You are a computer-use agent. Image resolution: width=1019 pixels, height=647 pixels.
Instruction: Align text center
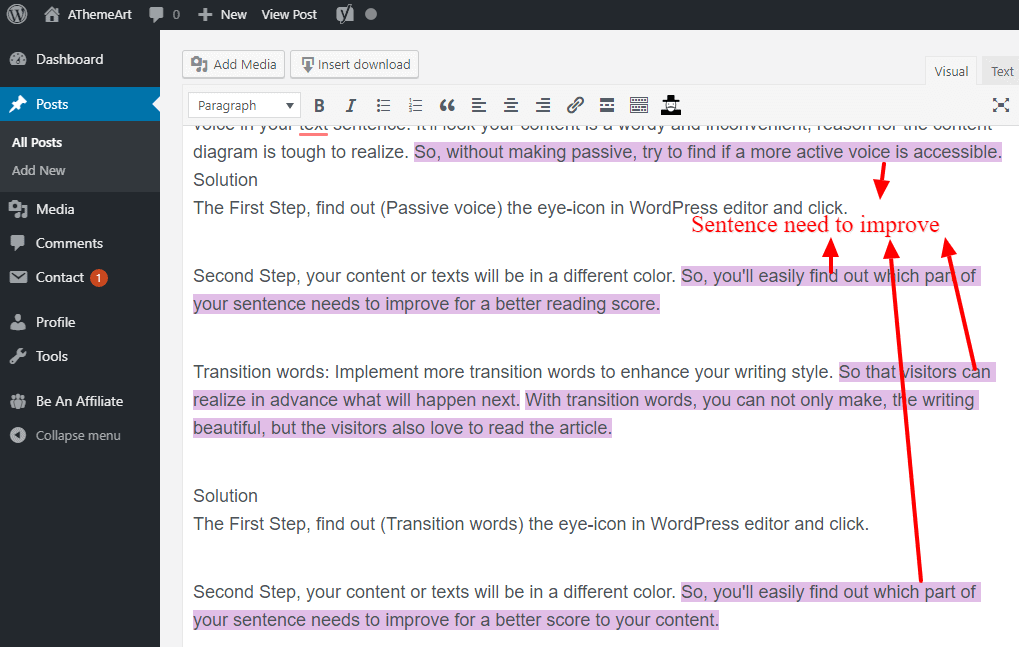tap(511, 105)
